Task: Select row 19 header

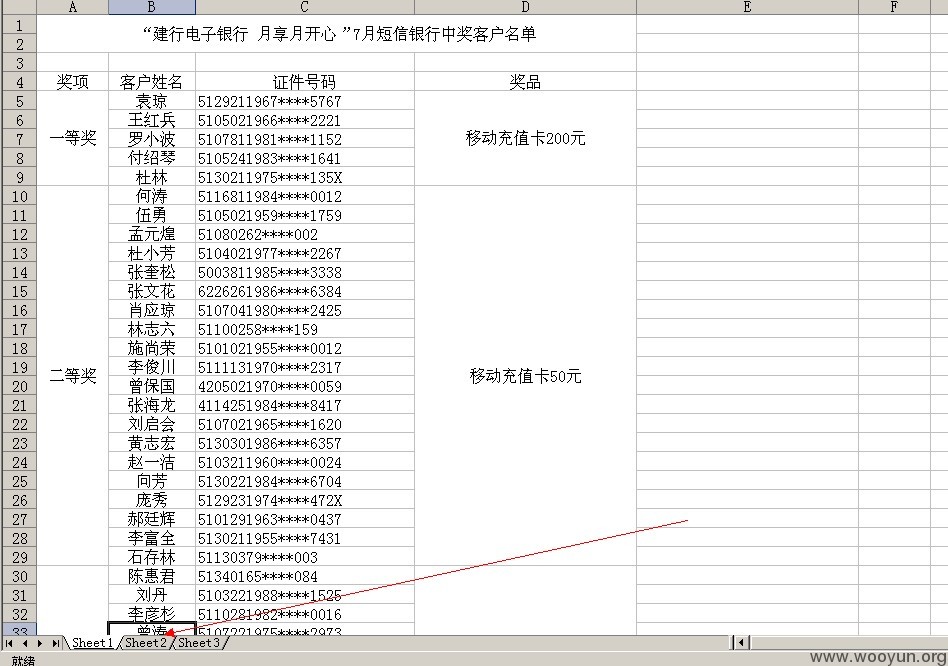Action: 19,367
